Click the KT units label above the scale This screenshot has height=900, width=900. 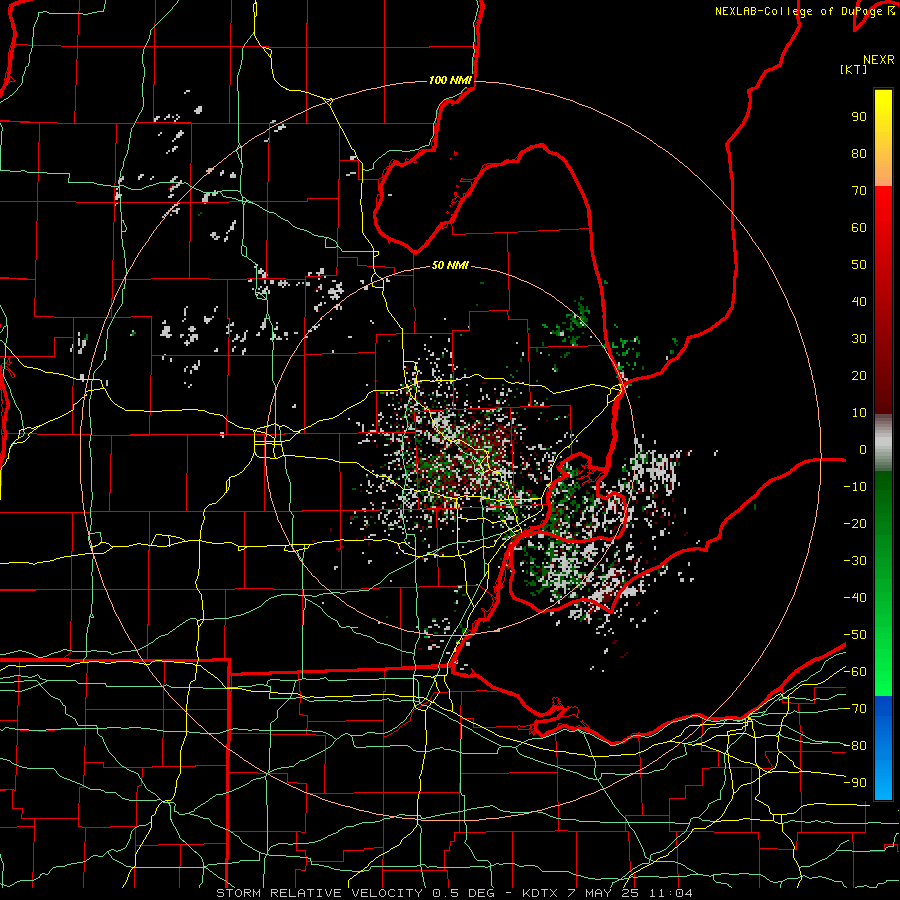(x=853, y=69)
